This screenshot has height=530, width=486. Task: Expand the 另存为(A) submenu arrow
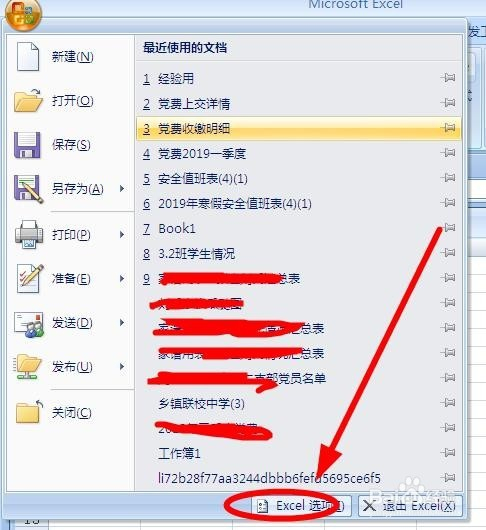coord(122,188)
